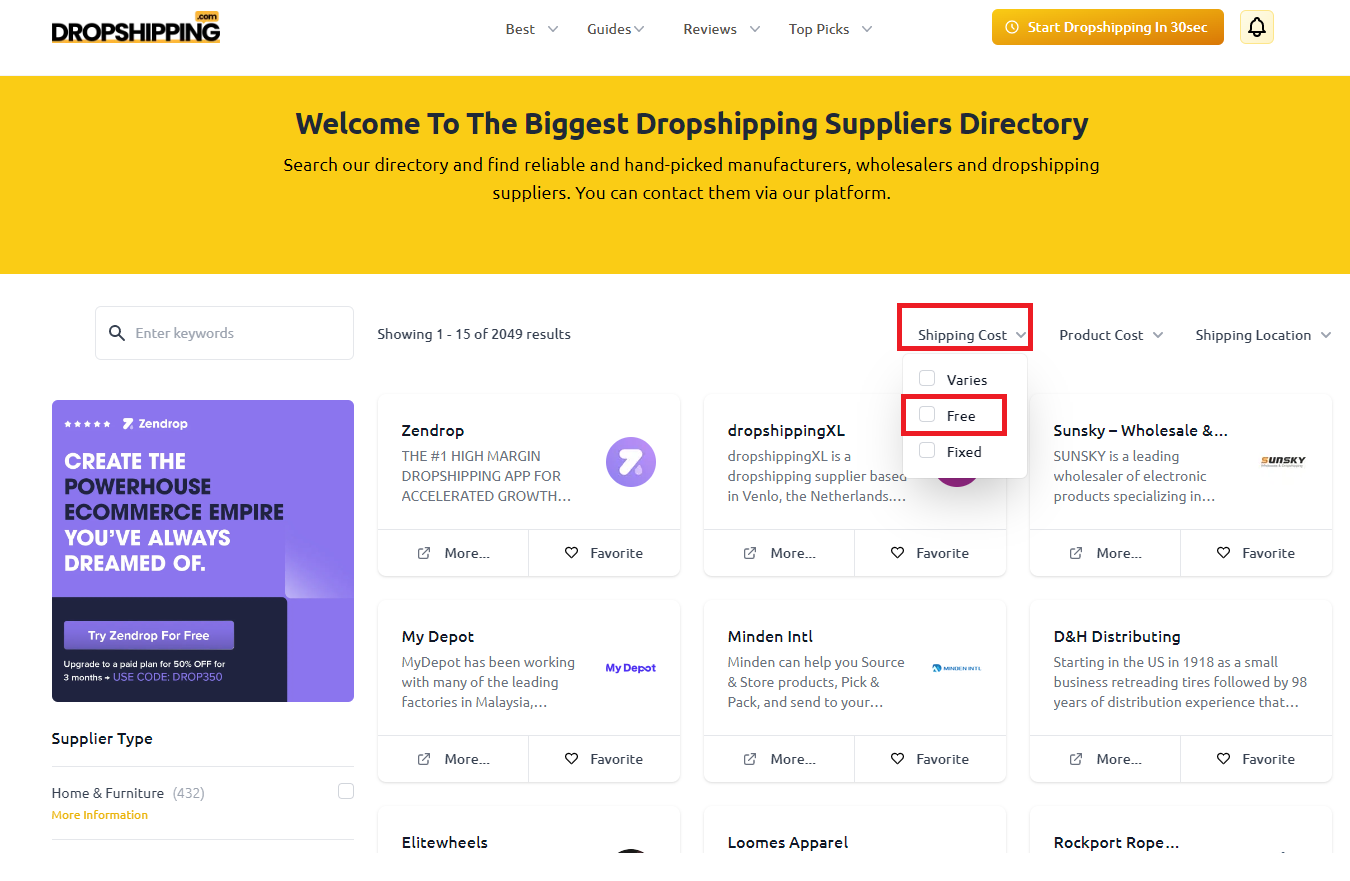Viewport: 1350px width, 881px height.
Task: Open the Product Cost filter dropdown
Action: tap(1111, 335)
